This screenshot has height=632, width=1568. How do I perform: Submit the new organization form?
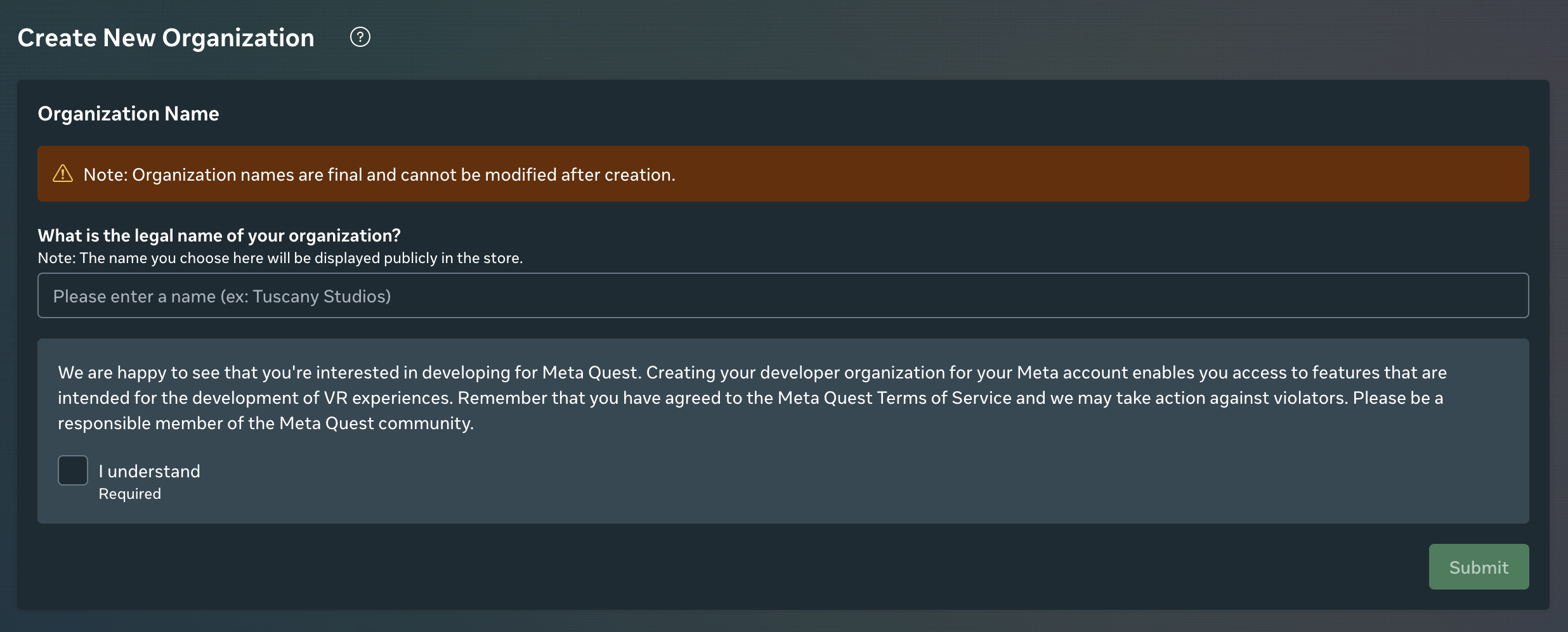1479,567
